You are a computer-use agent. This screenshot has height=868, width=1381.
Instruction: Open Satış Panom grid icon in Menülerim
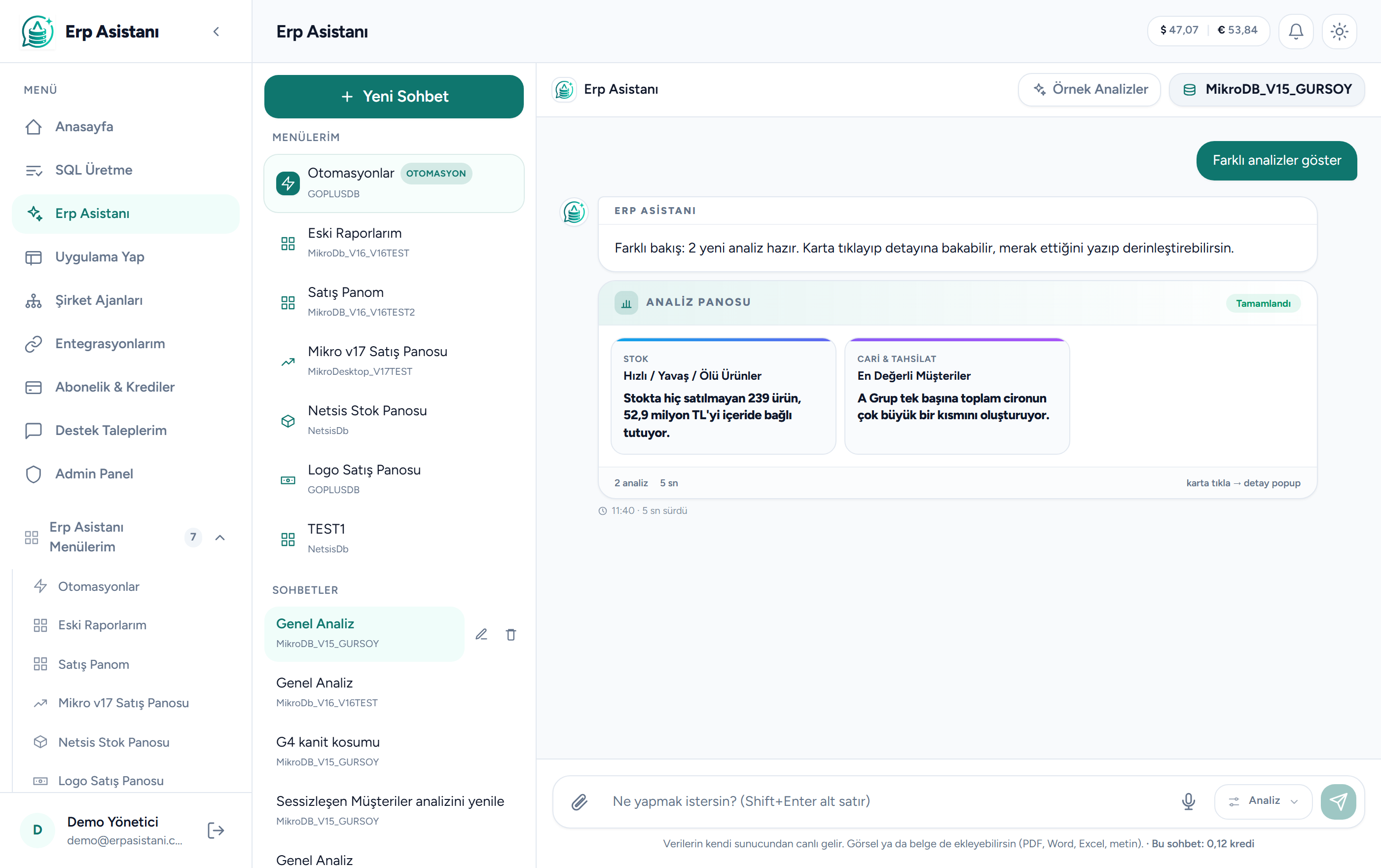(x=288, y=303)
